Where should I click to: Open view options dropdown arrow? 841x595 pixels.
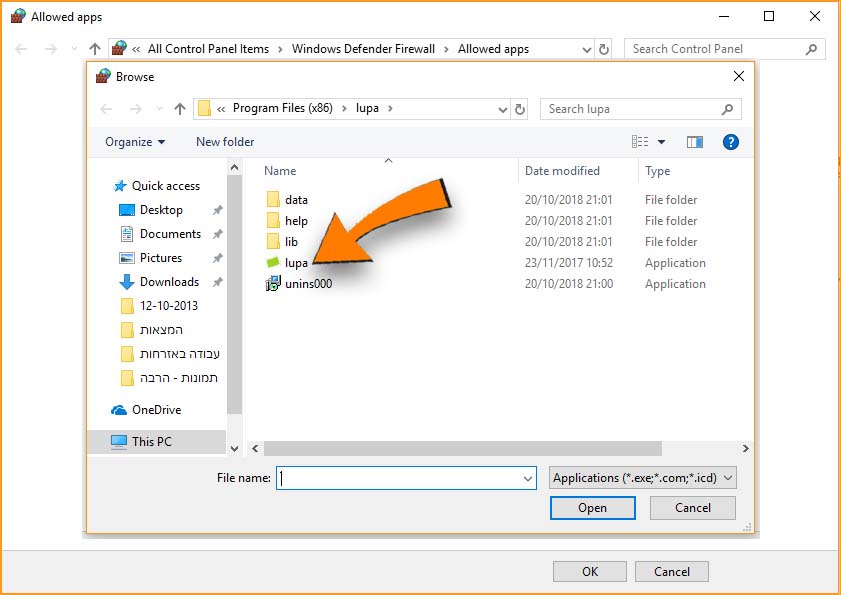[x=661, y=142]
